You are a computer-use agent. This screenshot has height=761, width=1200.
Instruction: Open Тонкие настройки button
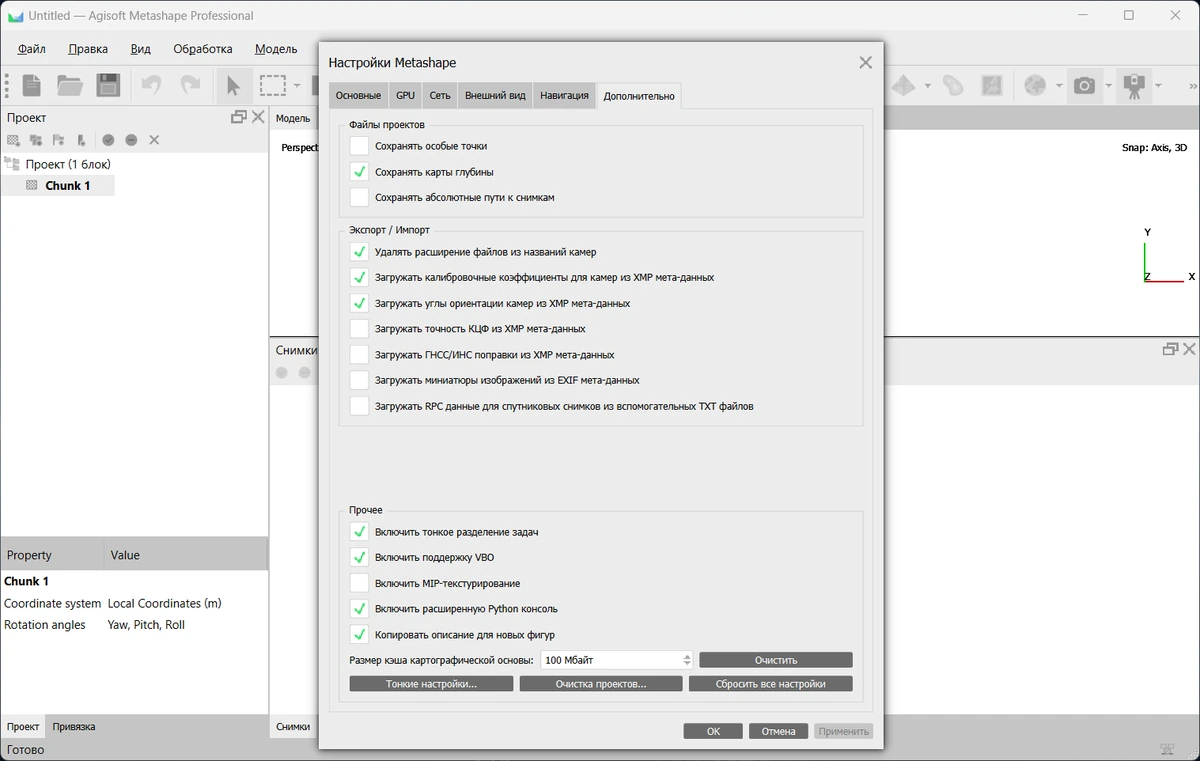pos(431,684)
